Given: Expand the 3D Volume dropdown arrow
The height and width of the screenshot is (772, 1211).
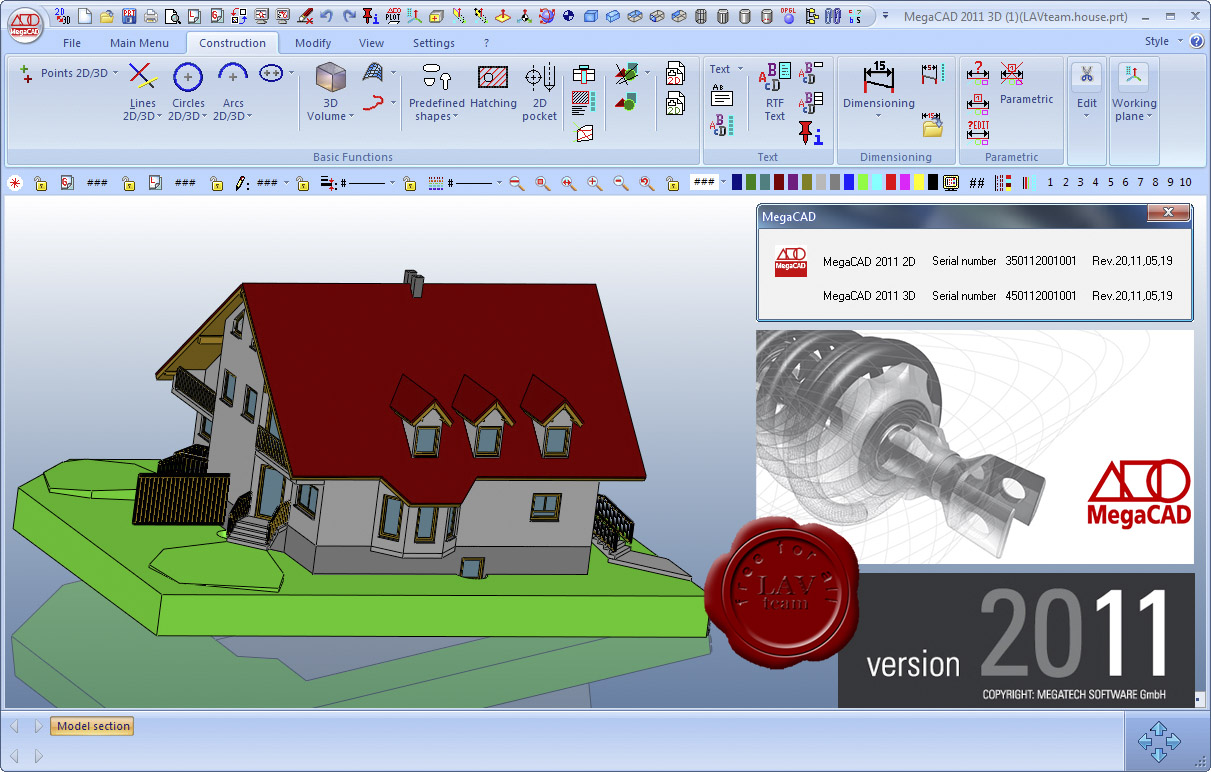Looking at the screenshot, I should (352, 117).
